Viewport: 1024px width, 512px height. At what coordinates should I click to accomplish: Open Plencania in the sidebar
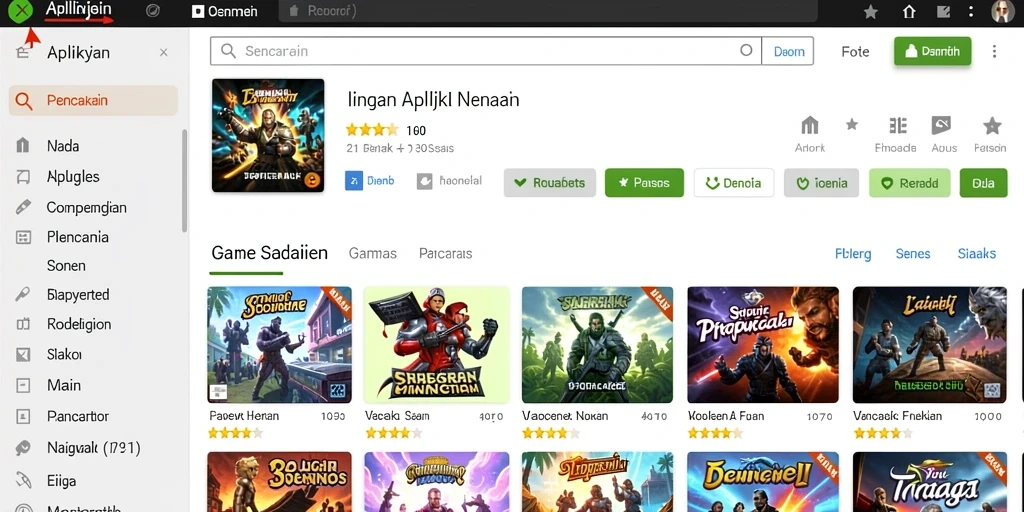pos(78,237)
